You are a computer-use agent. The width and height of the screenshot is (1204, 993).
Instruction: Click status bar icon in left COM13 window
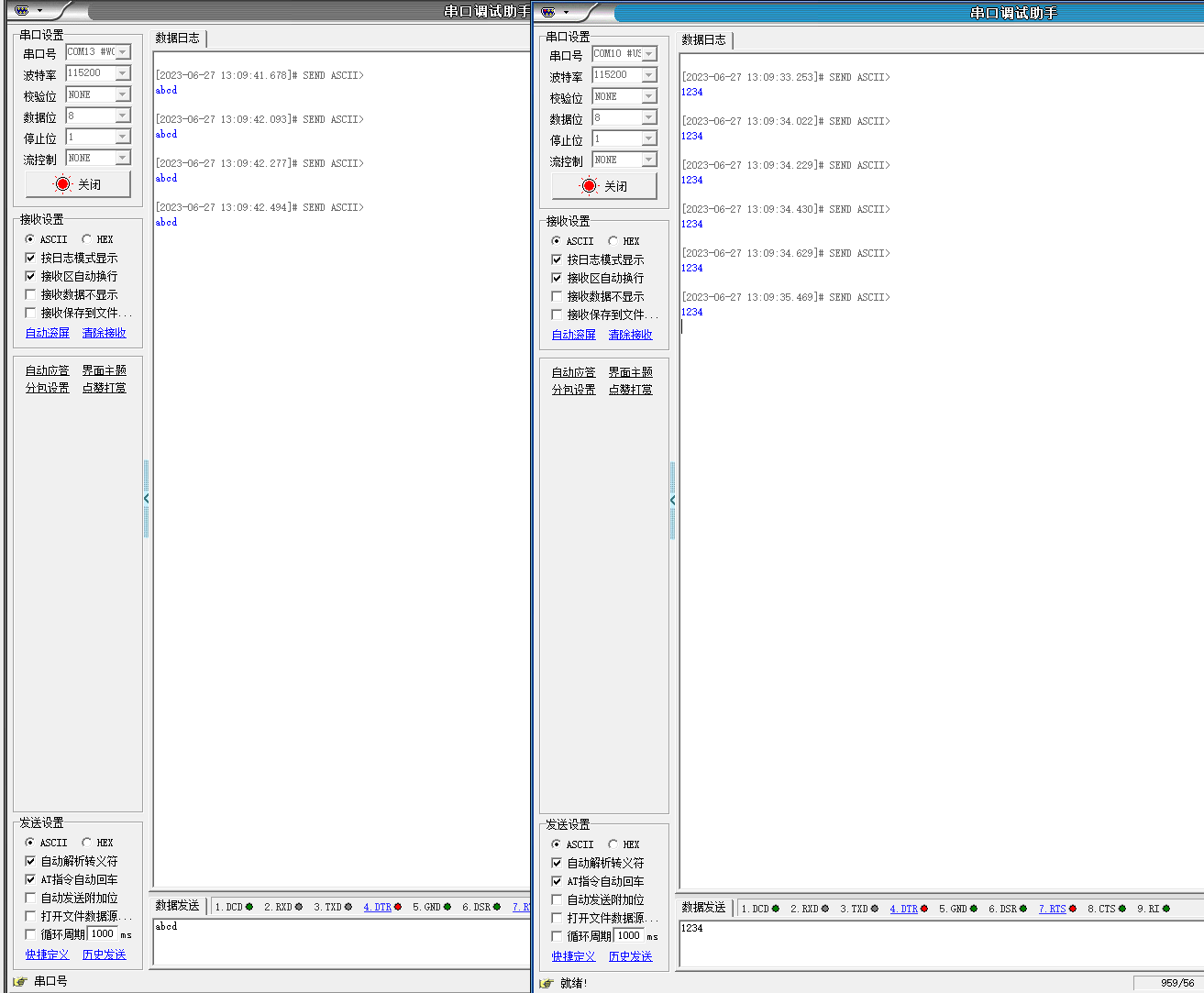pyautogui.click(x=20, y=981)
